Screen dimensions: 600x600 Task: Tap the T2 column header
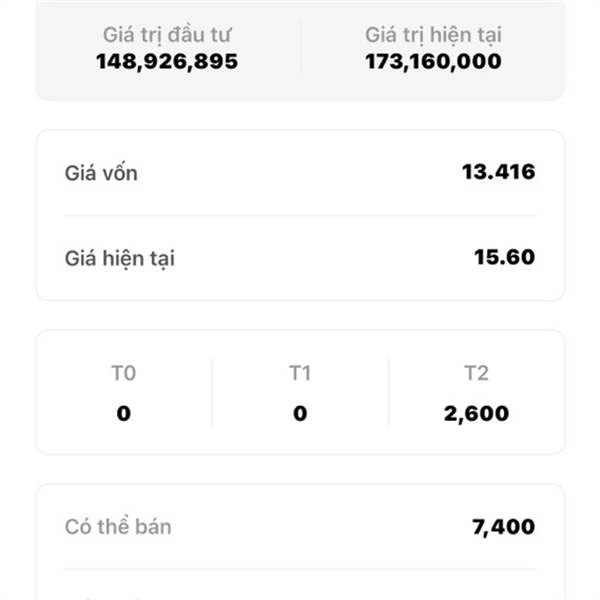[477, 374]
